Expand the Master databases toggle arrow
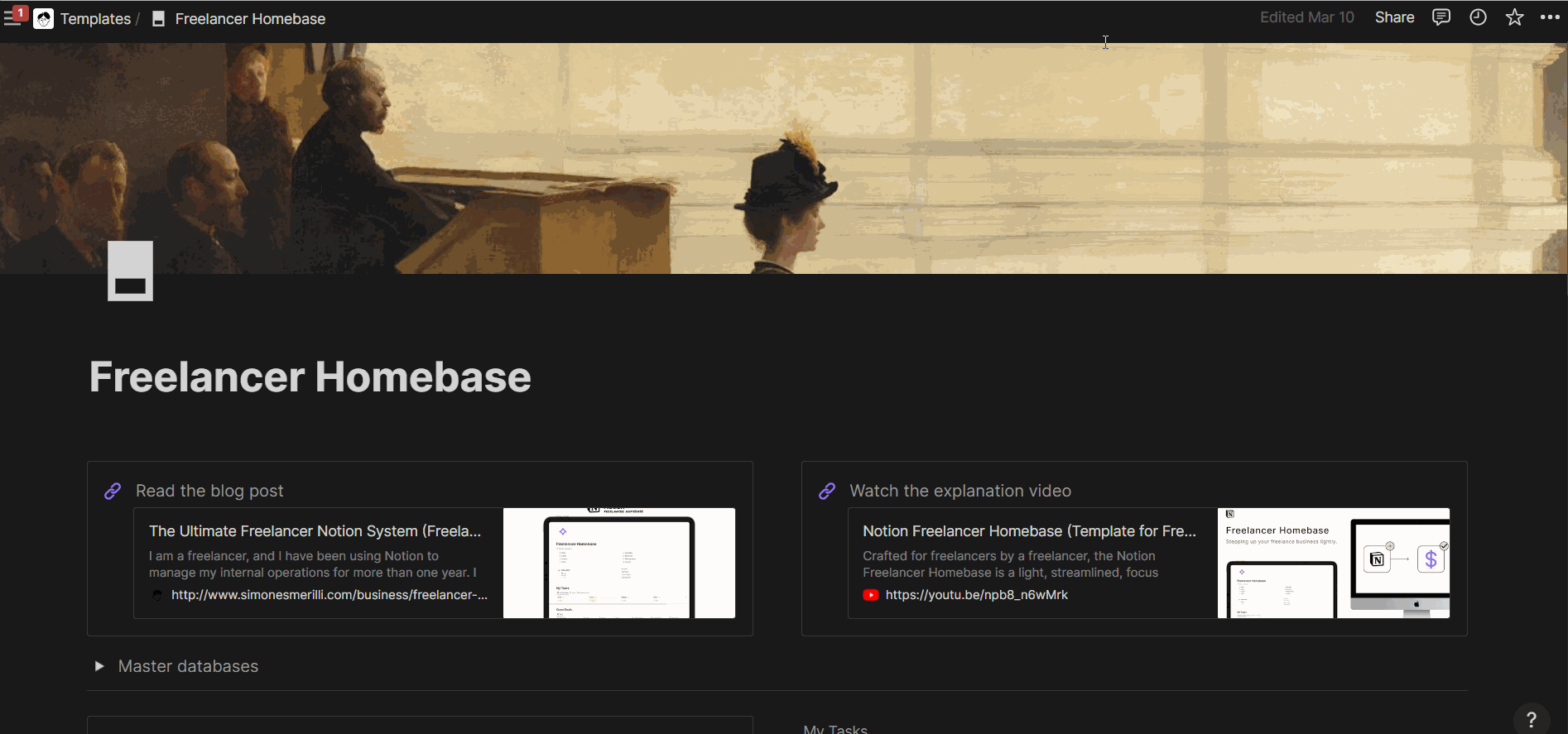 pos(99,666)
